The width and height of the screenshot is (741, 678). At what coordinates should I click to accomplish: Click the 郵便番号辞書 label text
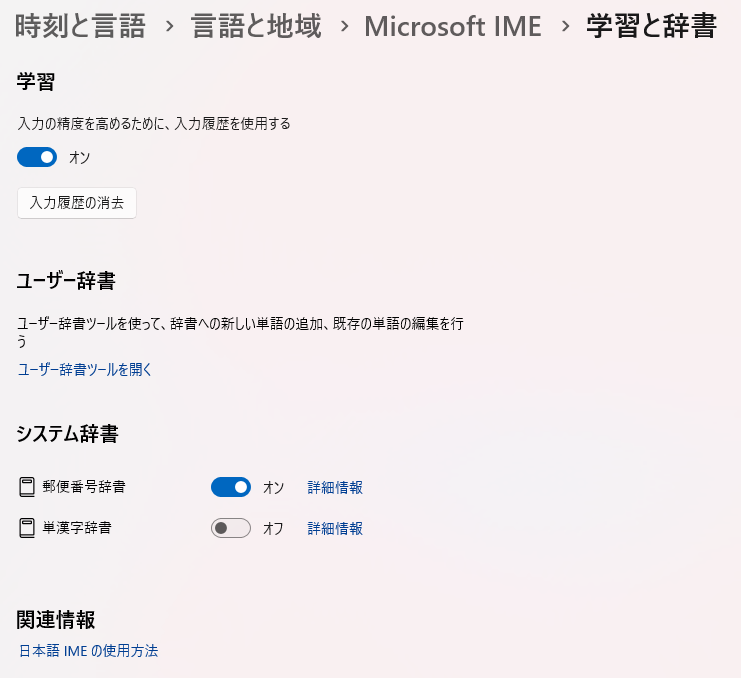point(84,488)
